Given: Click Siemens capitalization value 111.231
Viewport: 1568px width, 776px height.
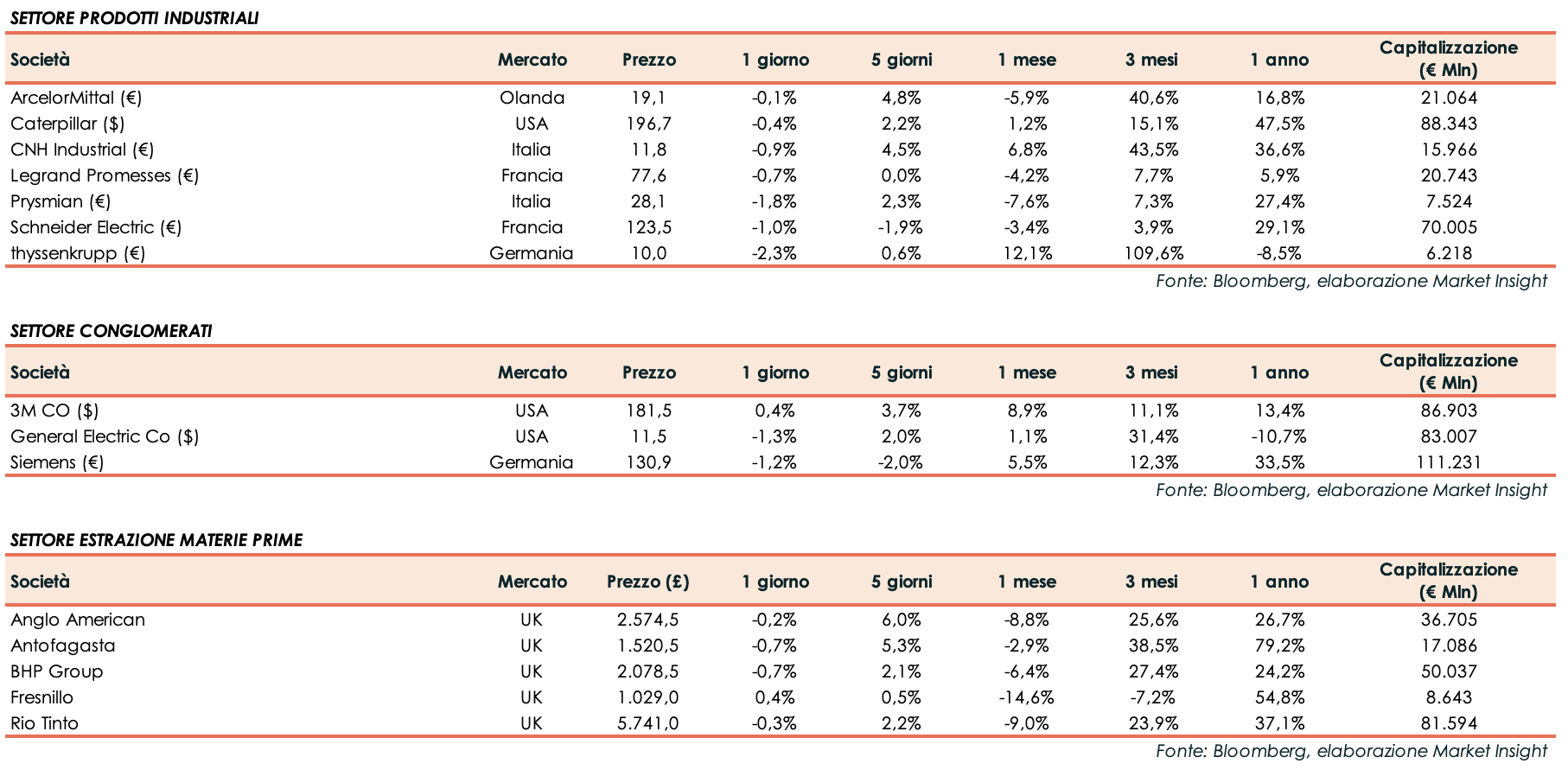Looking at the screenshot, I should tap(1448, 462).
